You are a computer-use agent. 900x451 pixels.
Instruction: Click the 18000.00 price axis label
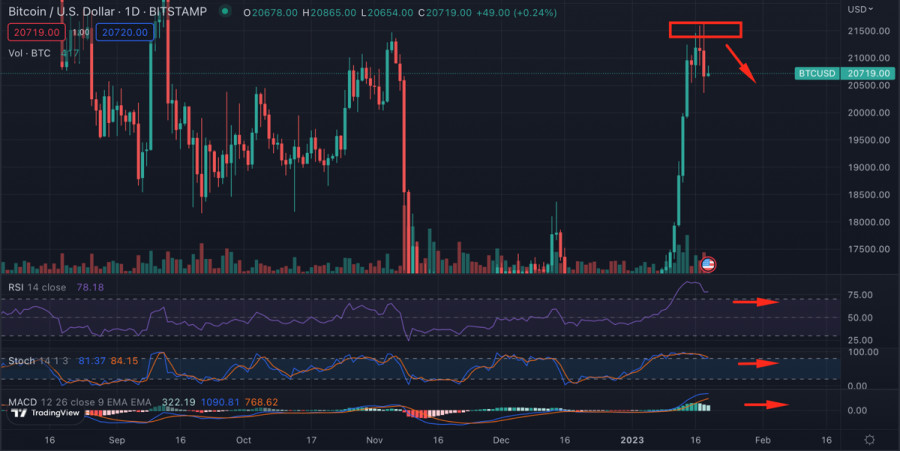pyautogui.click(x=868, y=222)
